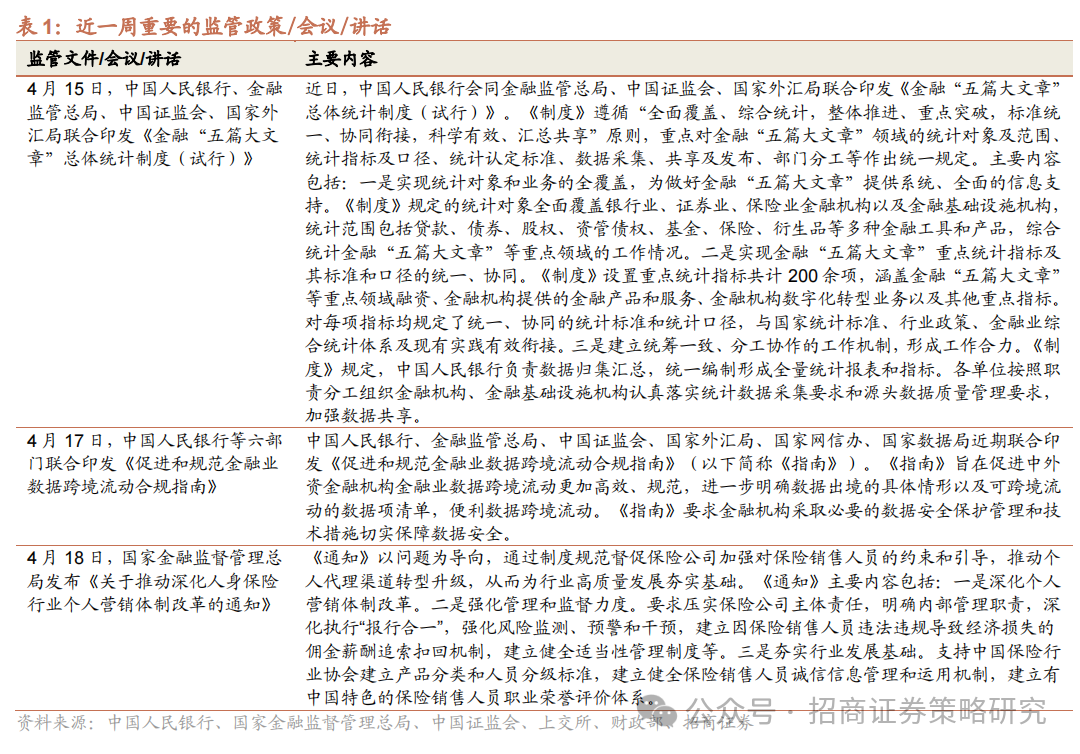Click the main-content paragraph starting "近日，中国人民银行会同"
This screenshot has width=1080, height=754.
[x=683, y=252]
